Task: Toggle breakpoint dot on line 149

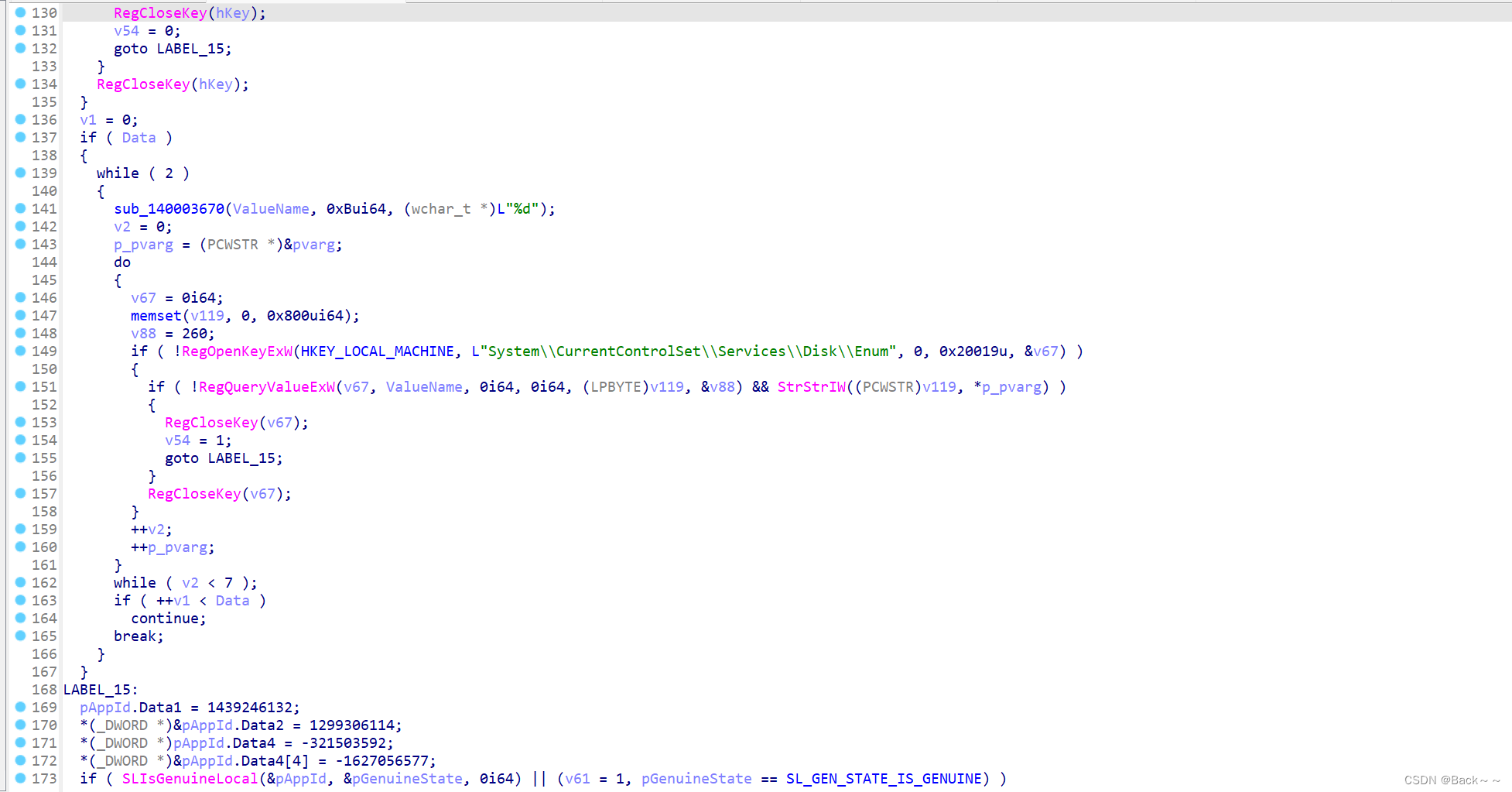Action: tap(20, 351)
